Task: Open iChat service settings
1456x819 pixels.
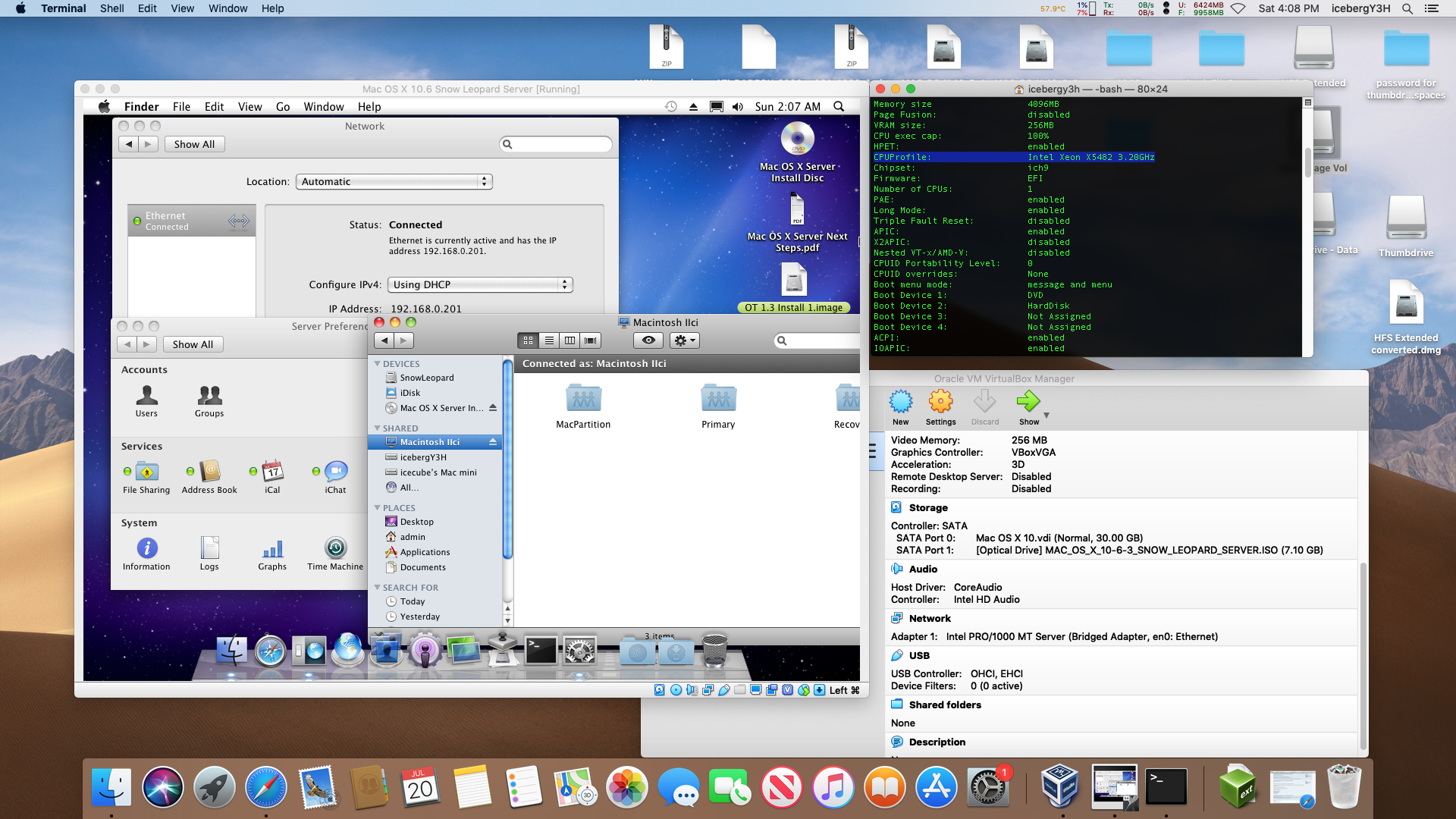Action: pos(335,478)
